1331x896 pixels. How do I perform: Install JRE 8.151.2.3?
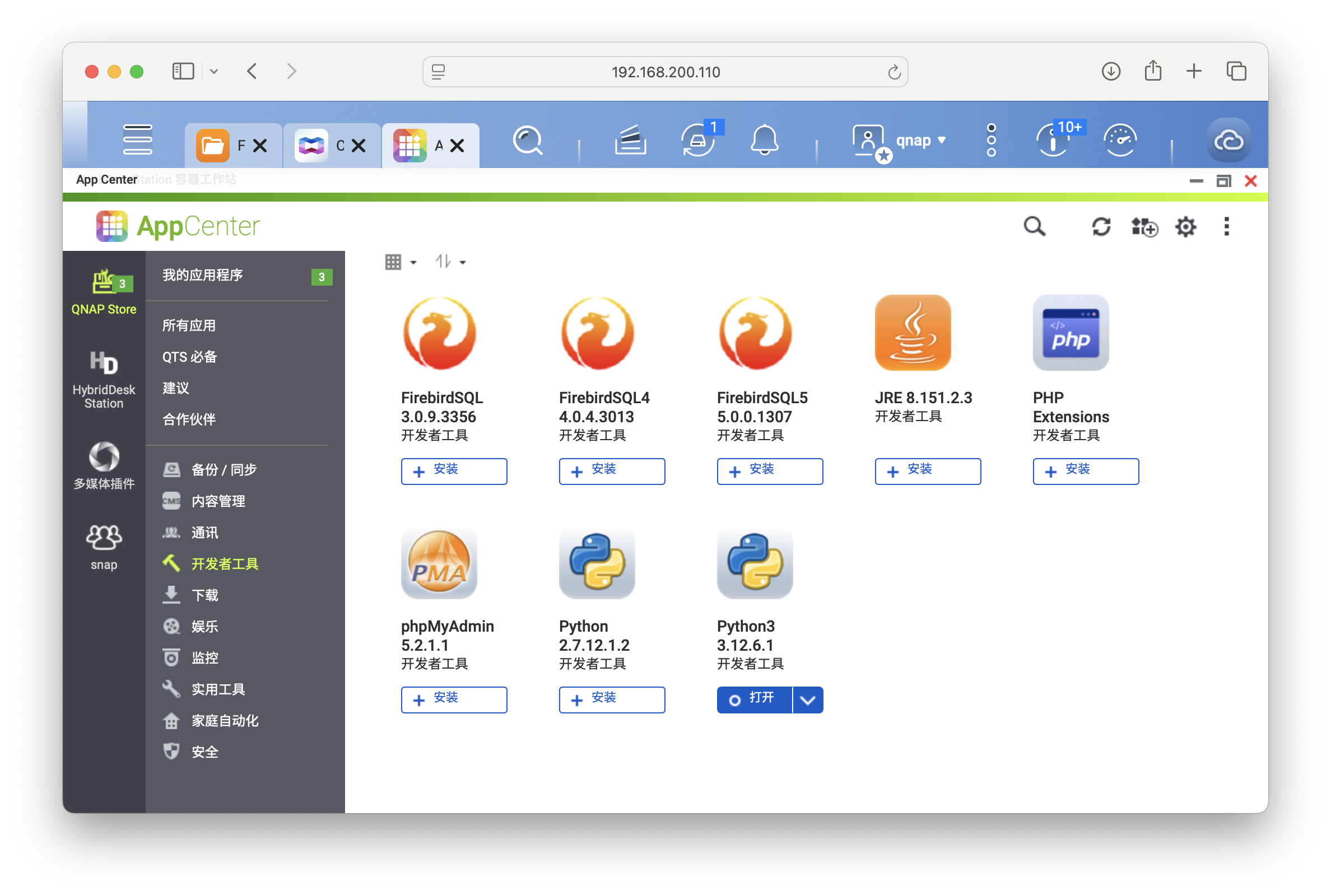tap(928, 471)
